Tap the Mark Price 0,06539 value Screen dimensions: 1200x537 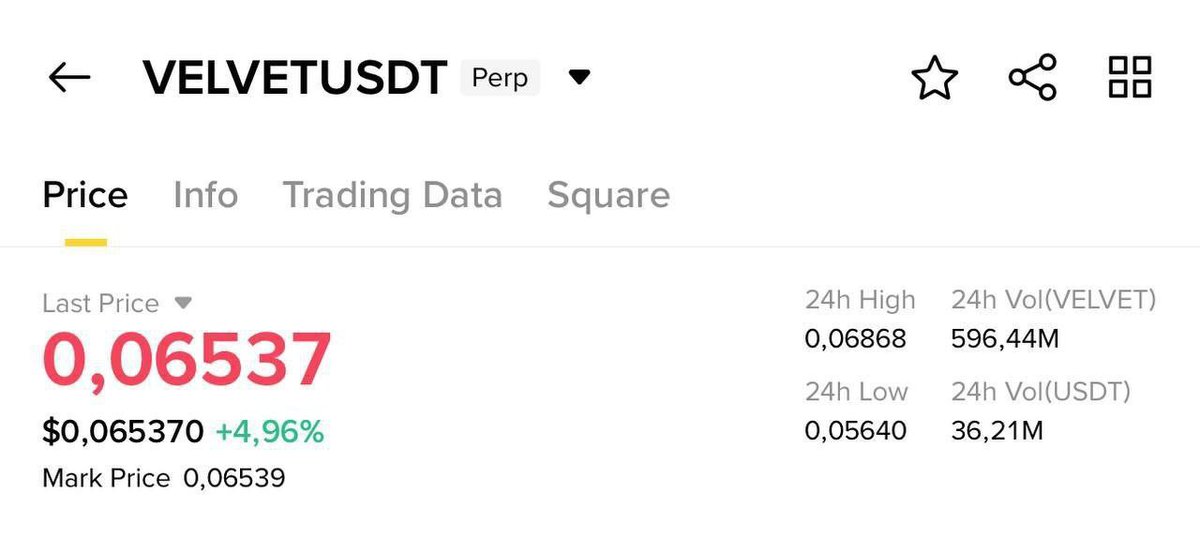[234, 478]
